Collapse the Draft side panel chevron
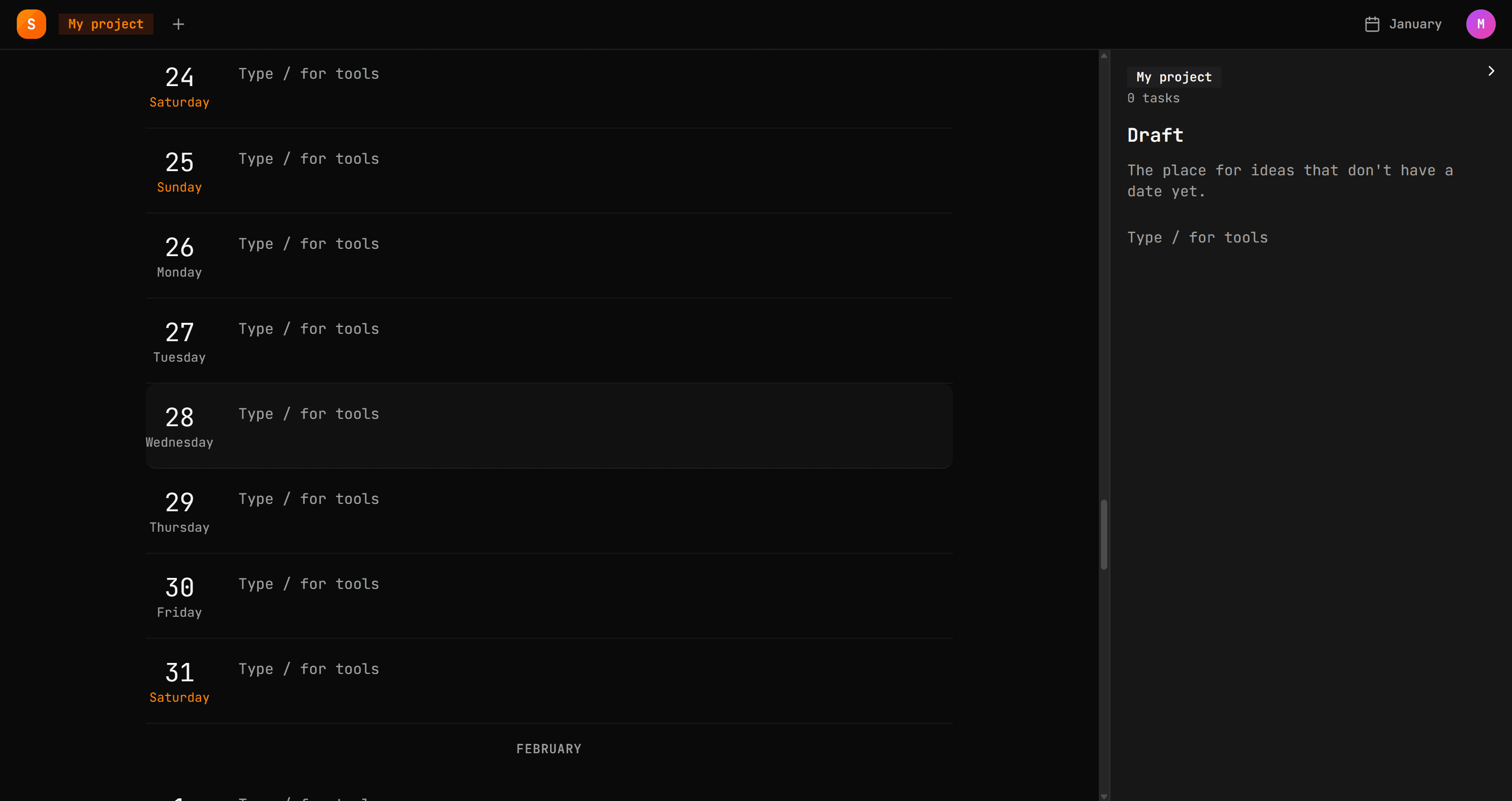 pos(1491,71)
